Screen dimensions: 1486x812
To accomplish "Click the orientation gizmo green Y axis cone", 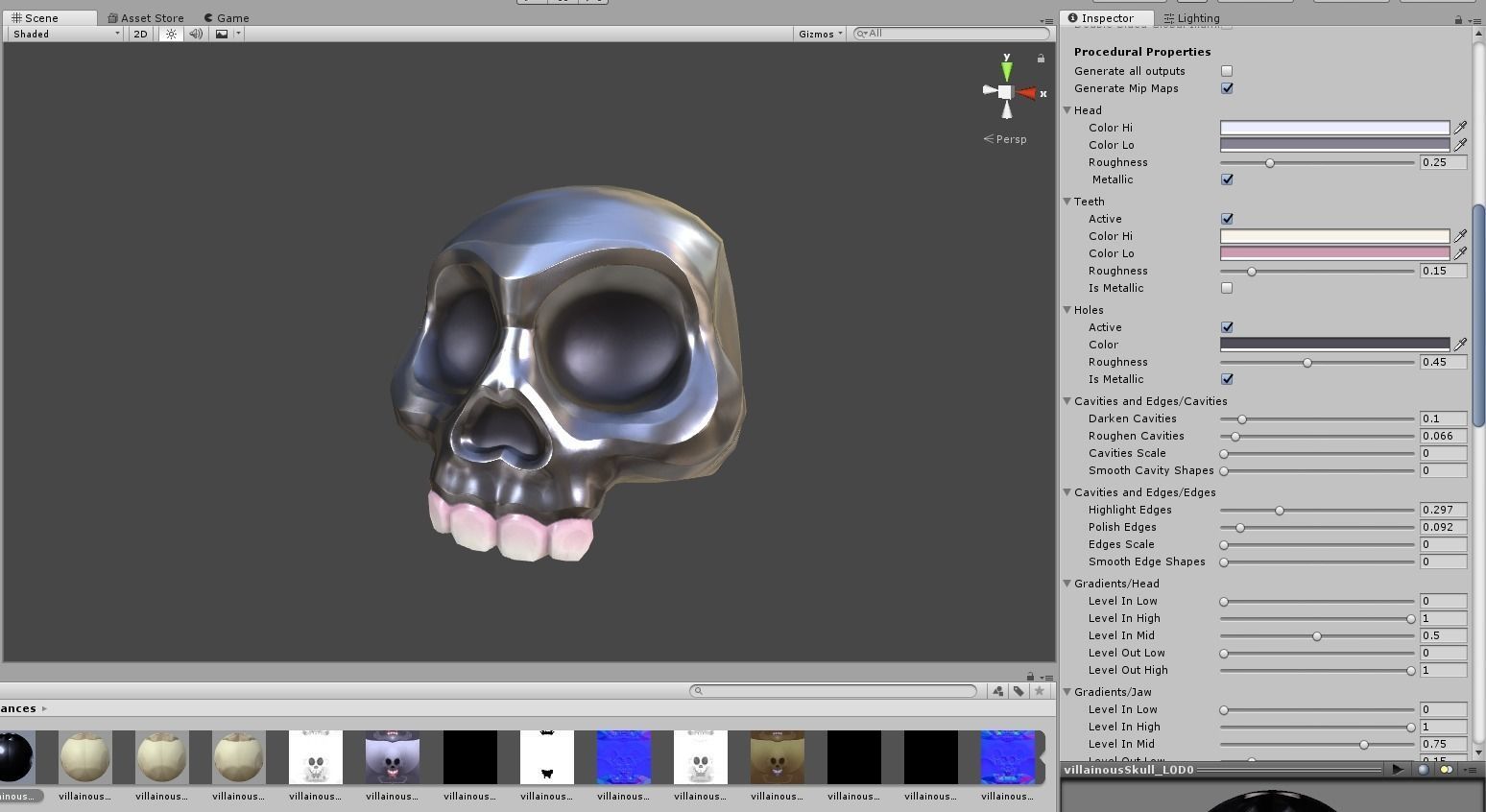I will pyautogui.click(x=1006, y=70).
